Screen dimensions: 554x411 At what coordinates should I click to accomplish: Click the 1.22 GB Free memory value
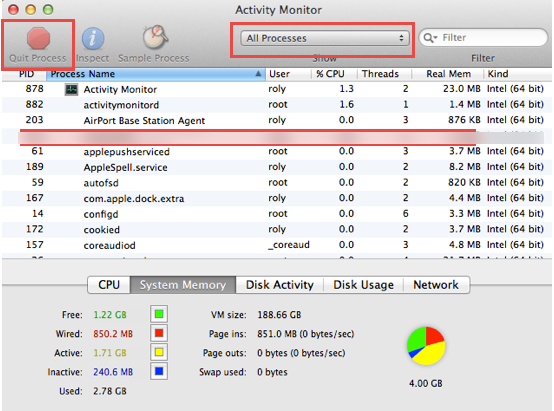(110, 315)
